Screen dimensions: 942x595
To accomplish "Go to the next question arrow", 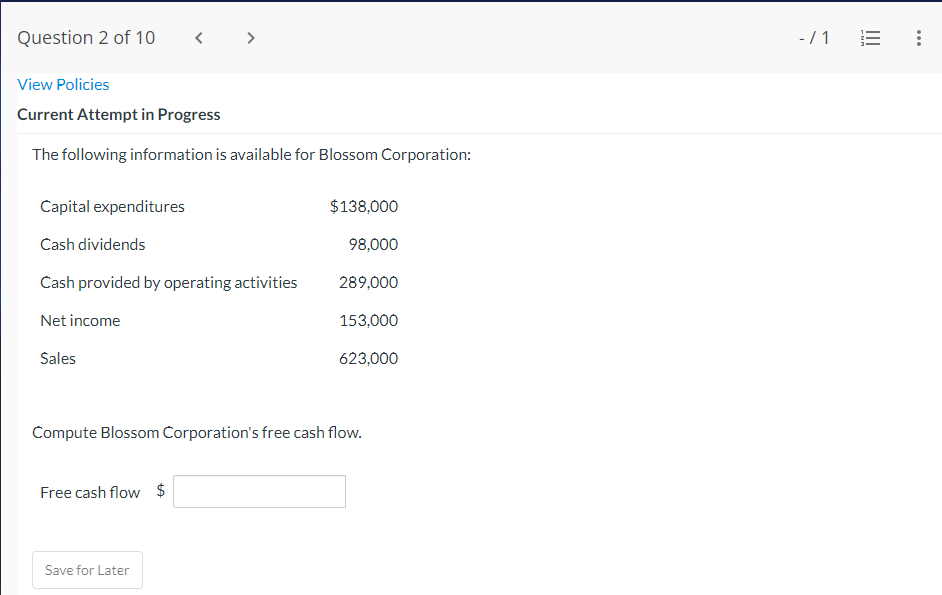I will 251,38.
